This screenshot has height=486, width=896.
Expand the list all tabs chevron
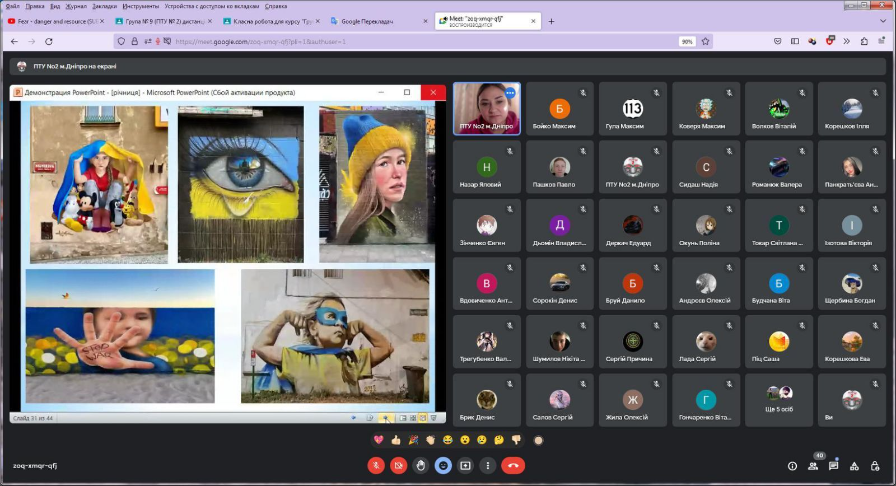click(883, 21)
